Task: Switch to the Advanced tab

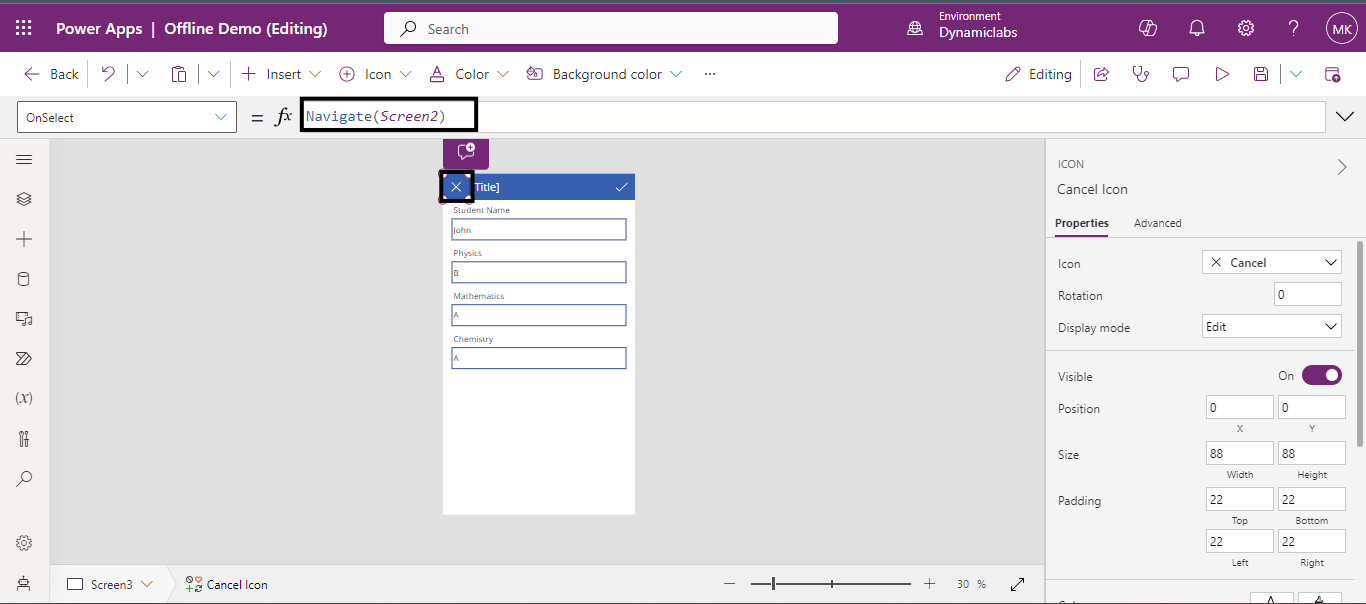Action: tap(1157, 223)
